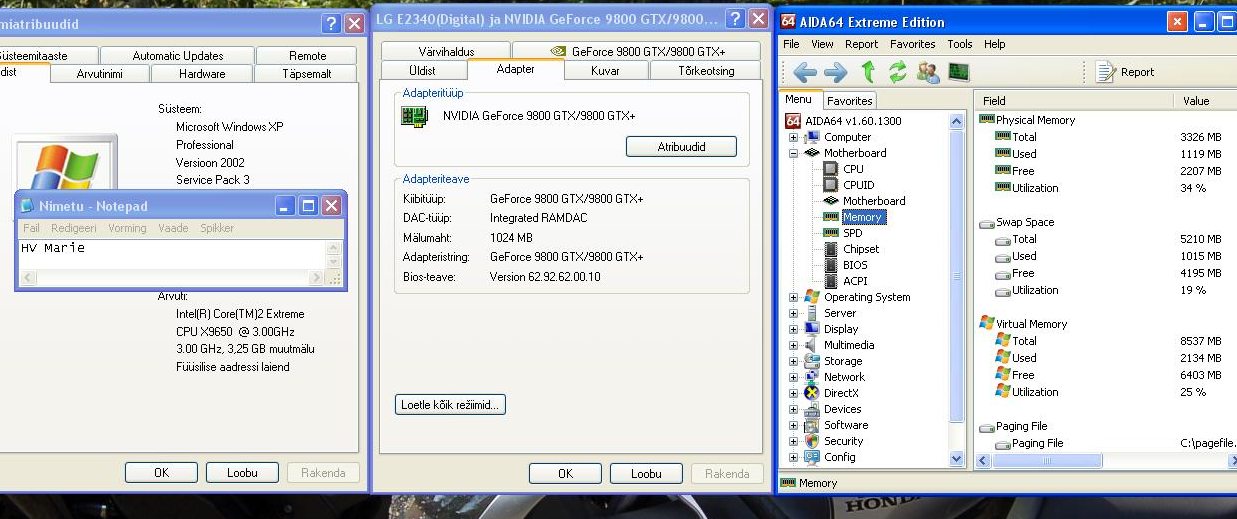Open the File menu in AIDA64
Viewport: 1237px width, 519px height.
(x=791, y=44)
